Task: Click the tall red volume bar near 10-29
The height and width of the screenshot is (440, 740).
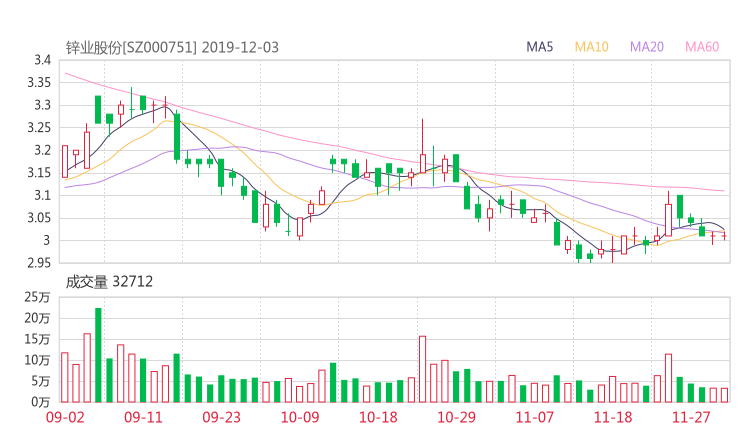Action: [422, 369]
